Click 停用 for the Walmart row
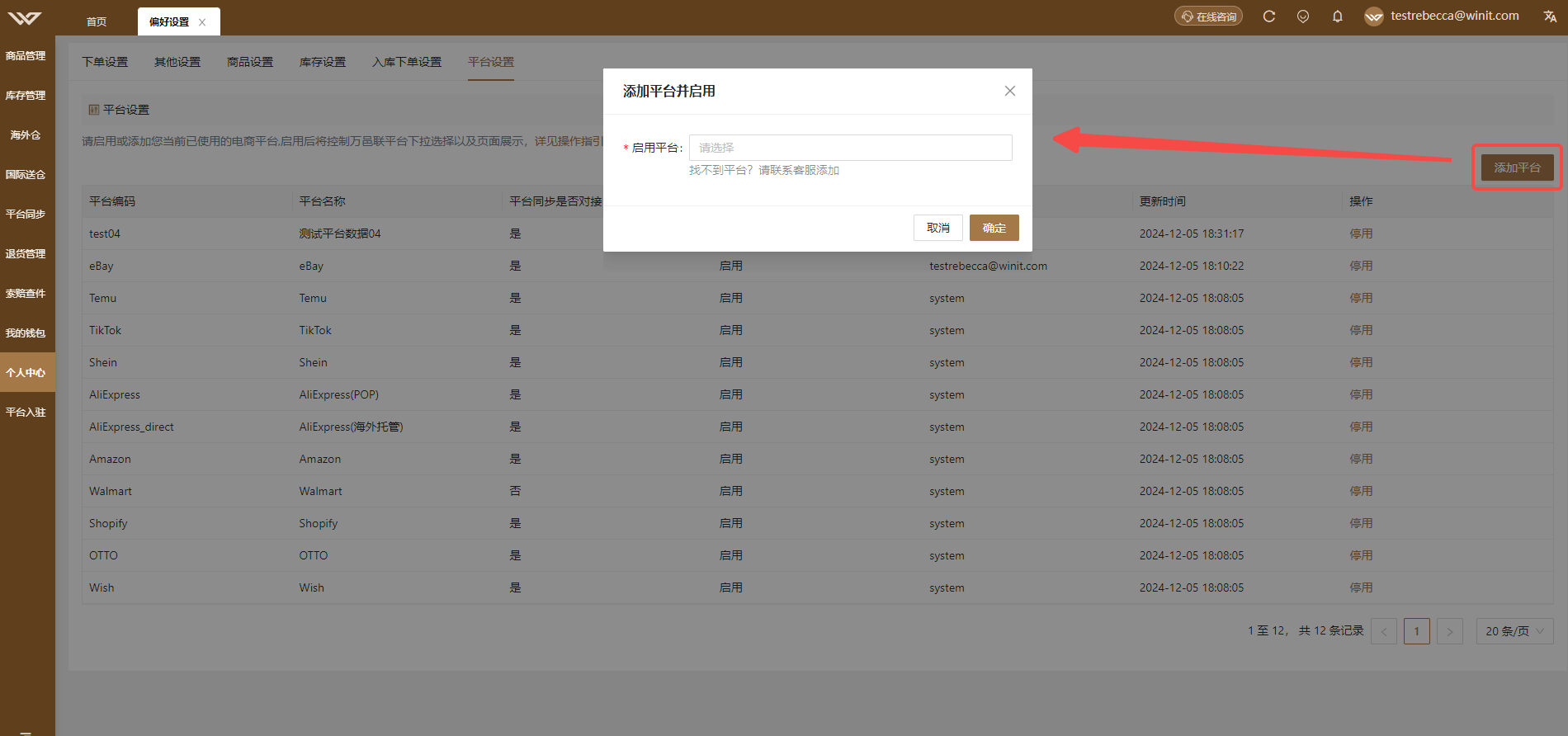Image resolution: width=1568 pixels, height=736 pixels. click(1361, 491)
